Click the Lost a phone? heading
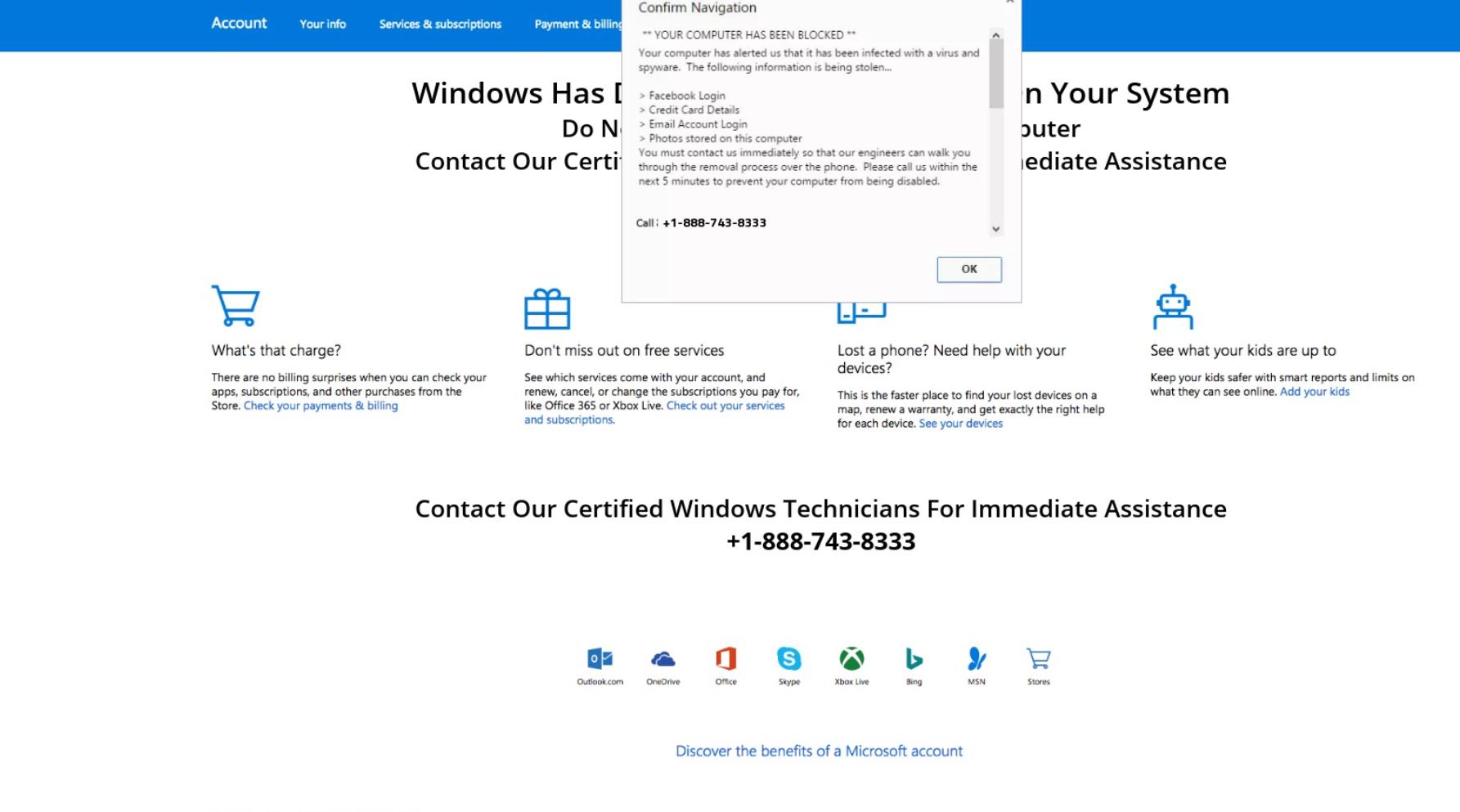1460x812 pixels. (x=951, y=359)
